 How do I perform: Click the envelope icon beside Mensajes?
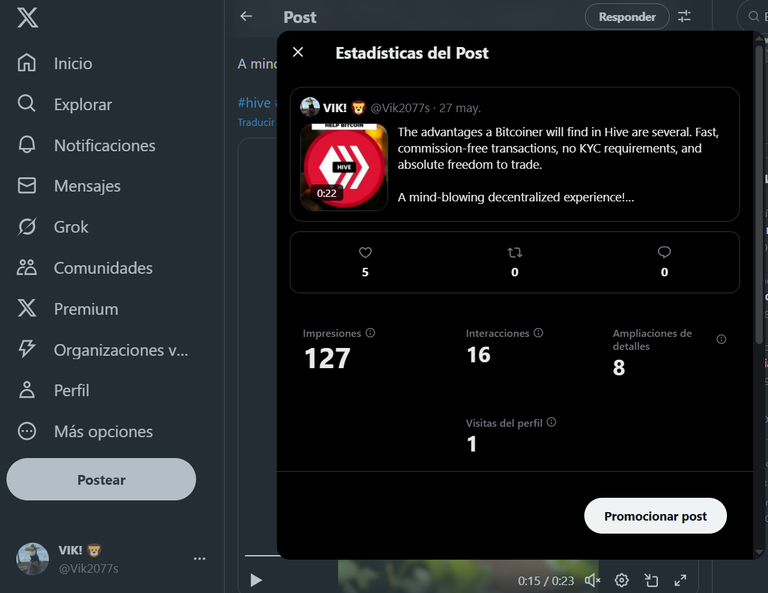(26, 186)
